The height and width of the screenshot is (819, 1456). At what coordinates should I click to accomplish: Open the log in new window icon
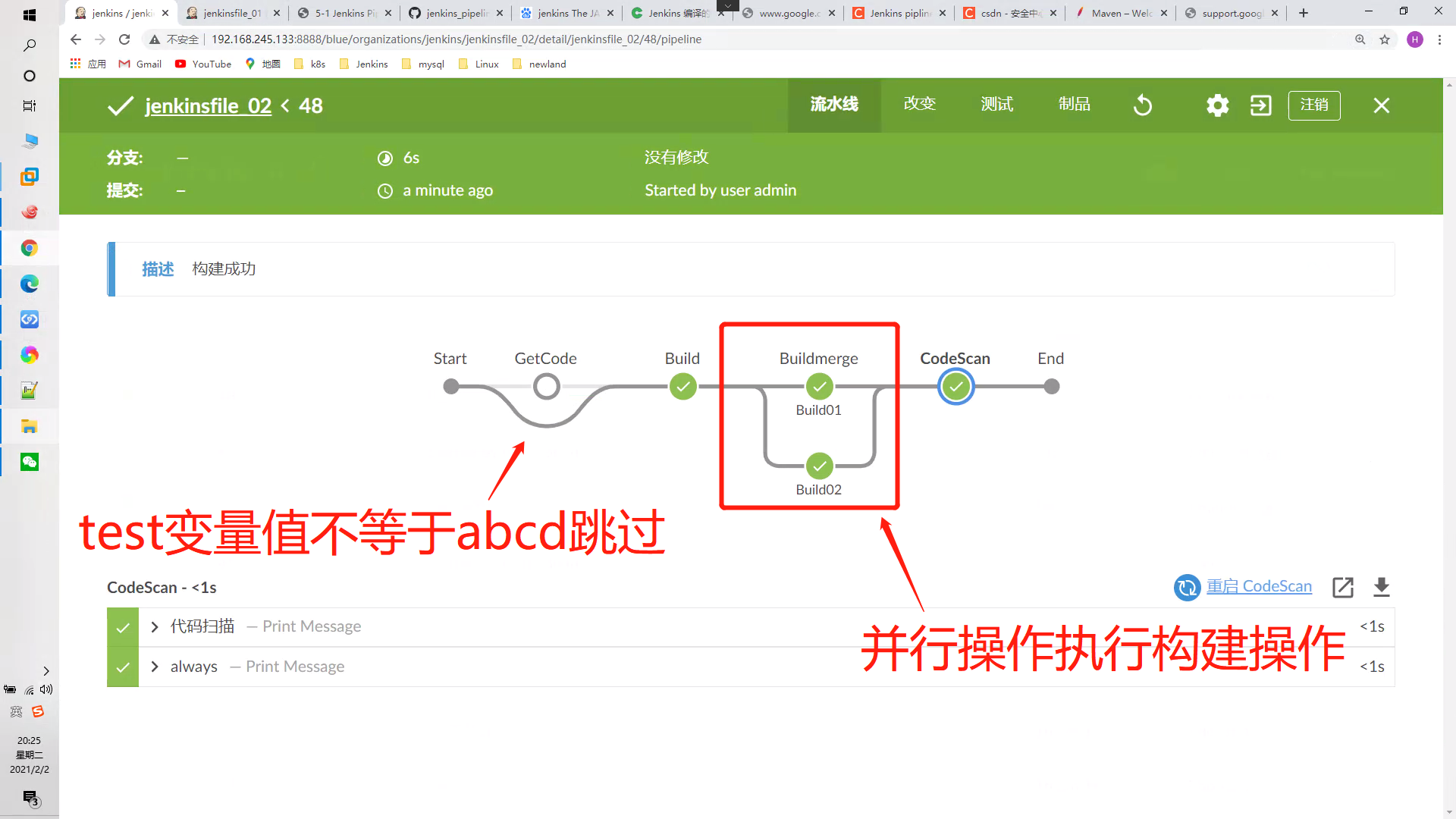click(1343, 587)
